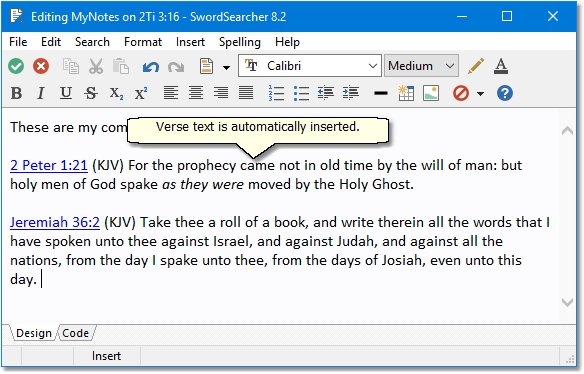Click the Copy toolbar icon
The image size is (584, 374).
[71, 66]
